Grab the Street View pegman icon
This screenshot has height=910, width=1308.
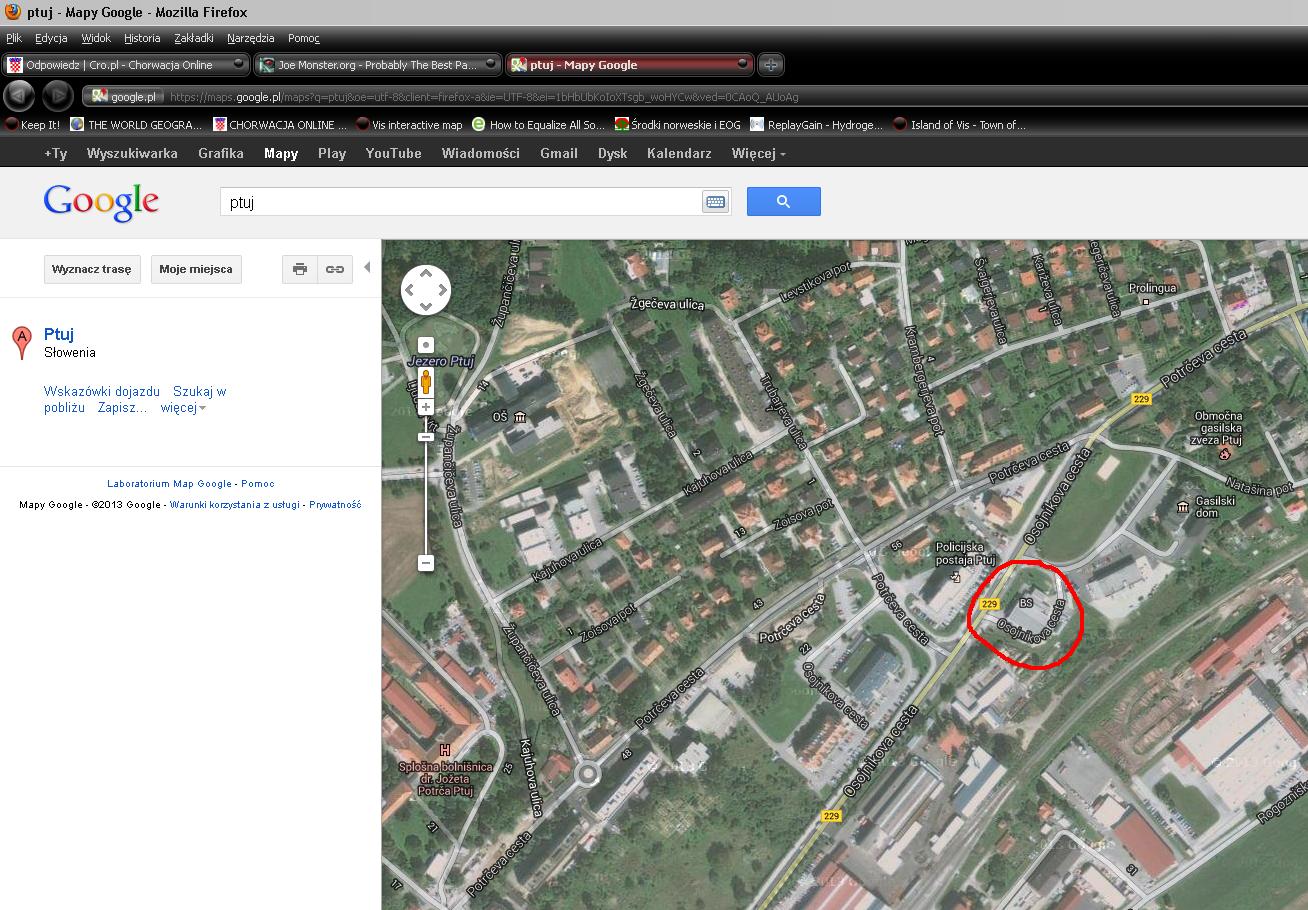pos(425,381)
